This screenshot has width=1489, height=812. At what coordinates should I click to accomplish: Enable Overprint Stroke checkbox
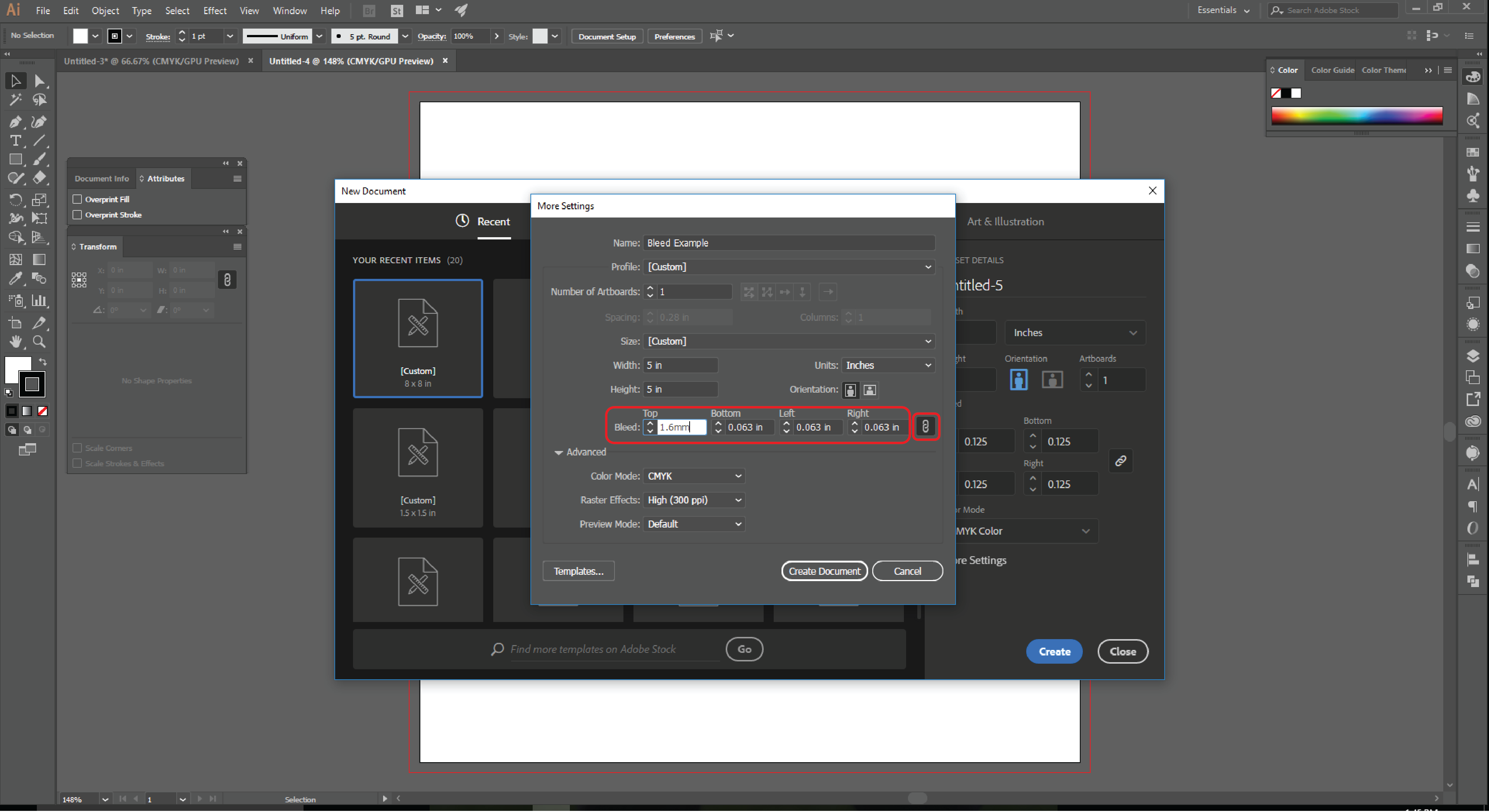pos(77,215)
